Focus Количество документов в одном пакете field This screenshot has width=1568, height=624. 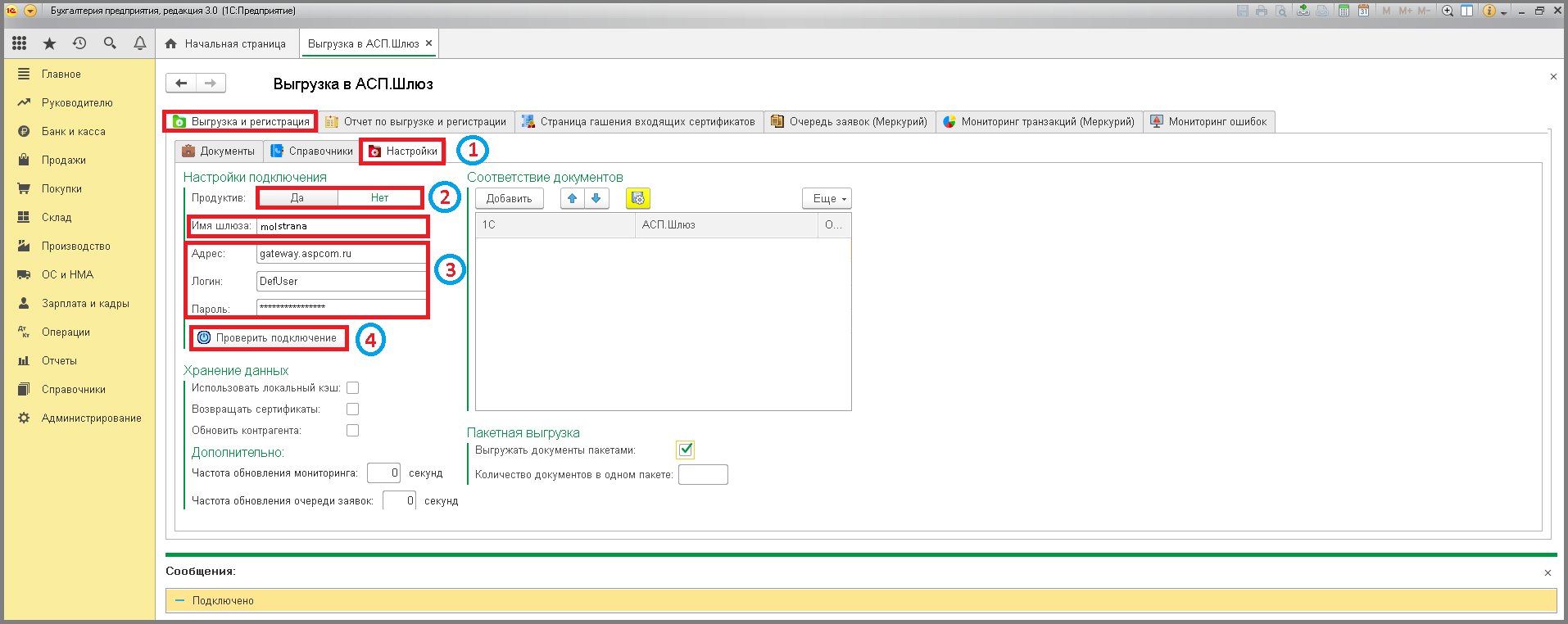tap(703, 474)
